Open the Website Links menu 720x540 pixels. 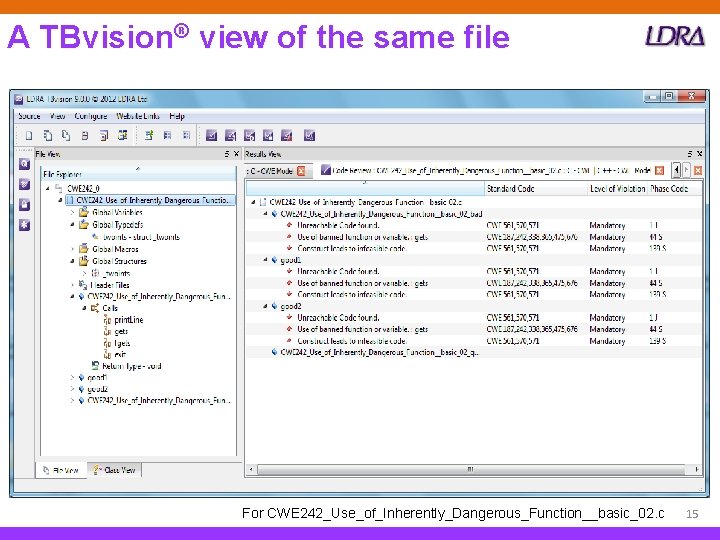[138, 116]
